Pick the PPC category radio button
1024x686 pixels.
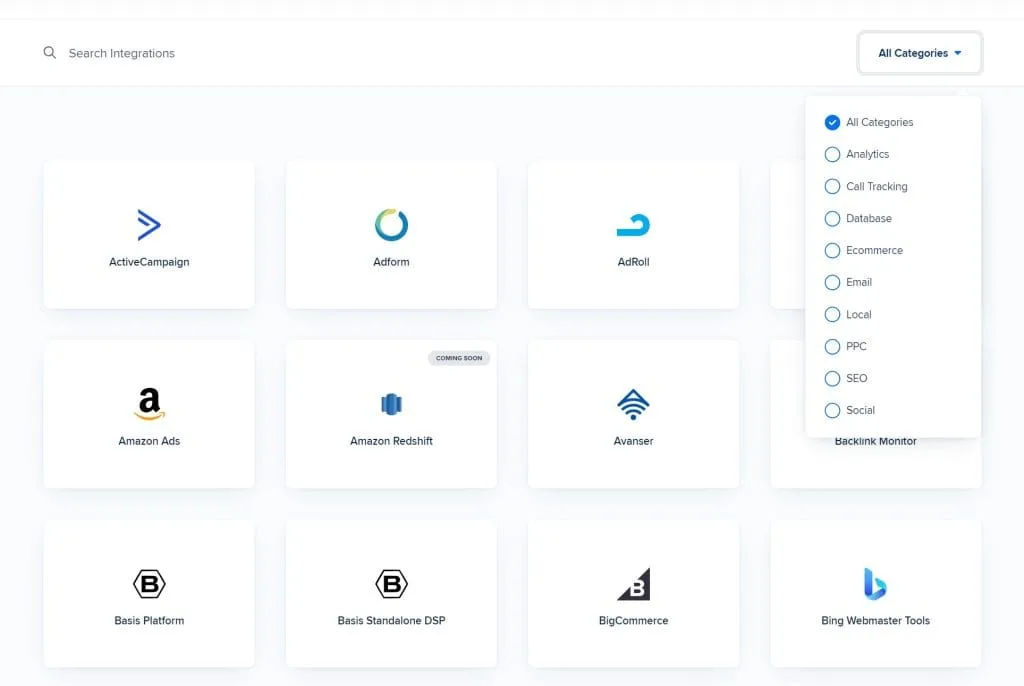point(832,346)
